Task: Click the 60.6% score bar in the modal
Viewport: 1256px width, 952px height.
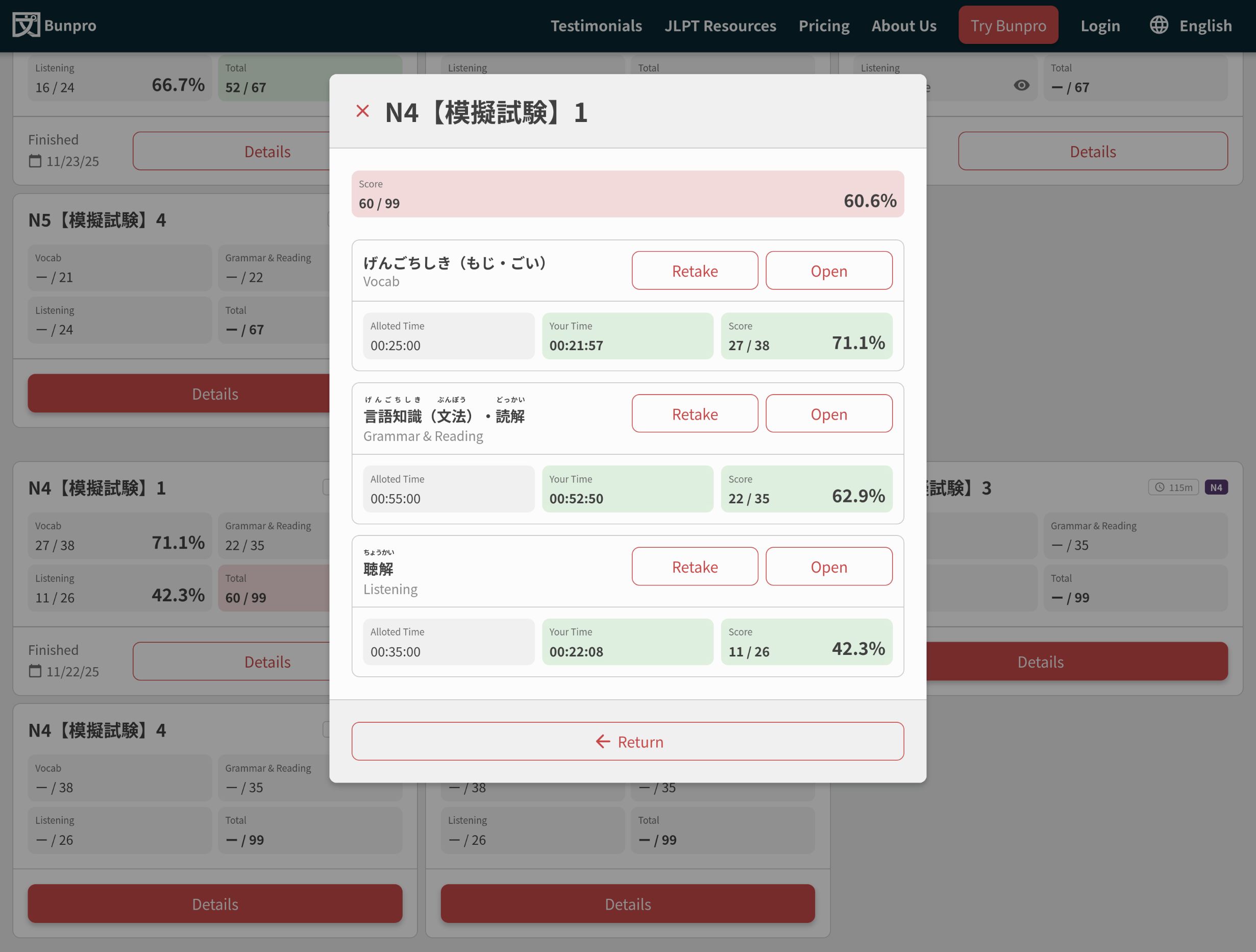Action: pos(627,194)
